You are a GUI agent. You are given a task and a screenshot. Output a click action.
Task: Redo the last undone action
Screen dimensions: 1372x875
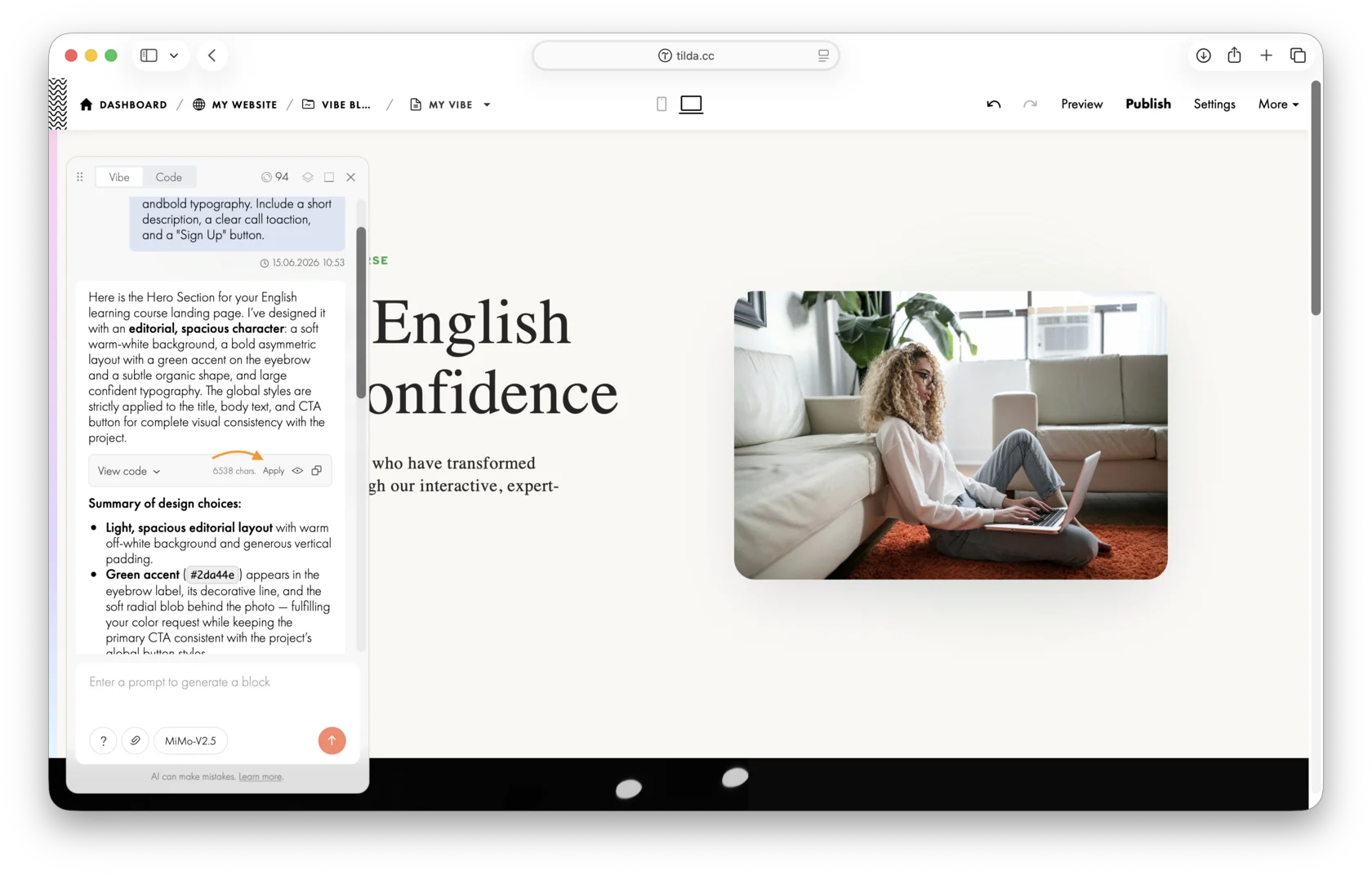click(1030, 104)
